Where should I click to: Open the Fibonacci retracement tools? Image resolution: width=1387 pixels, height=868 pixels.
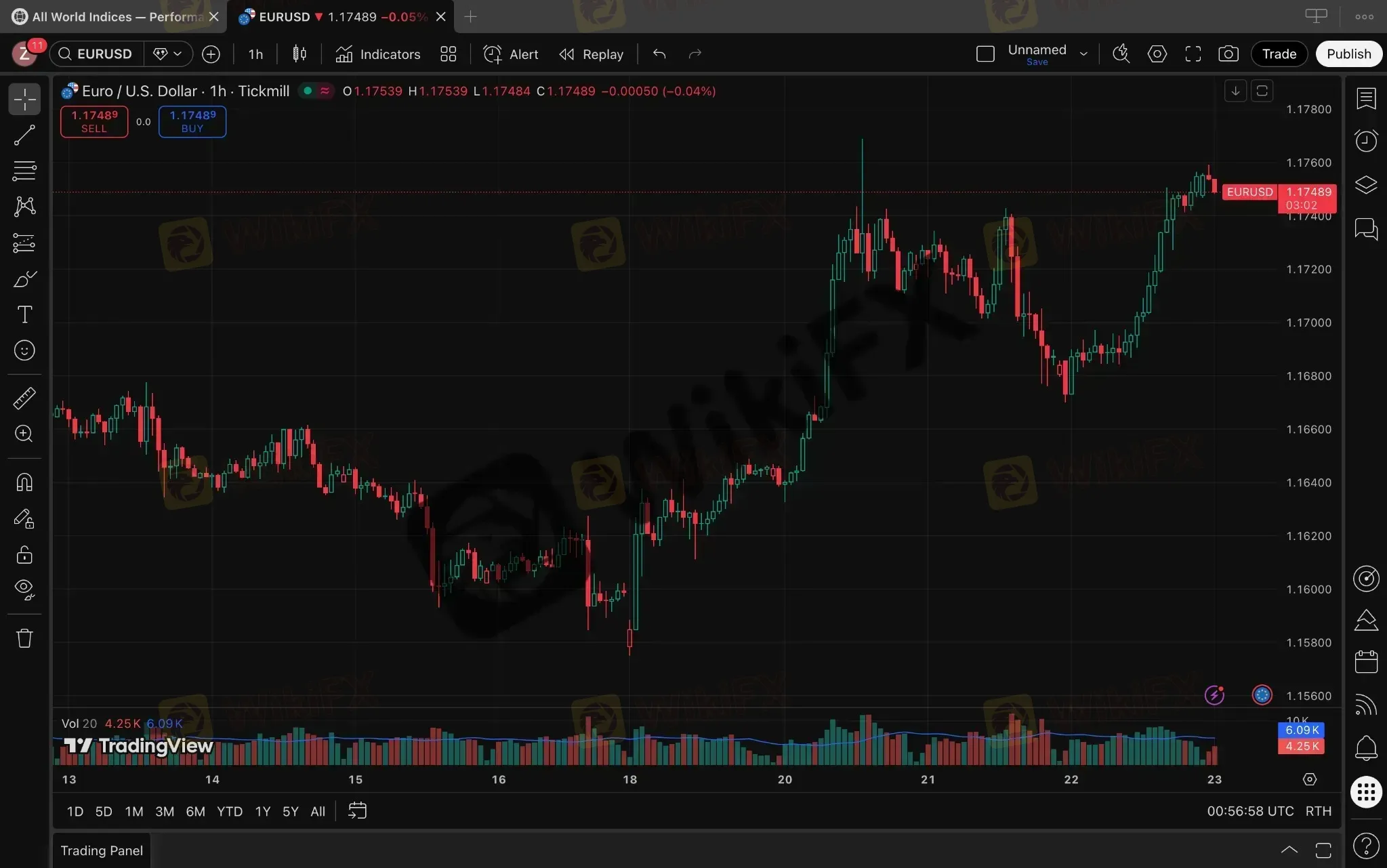pyautogui.click(x=24, y=171)
